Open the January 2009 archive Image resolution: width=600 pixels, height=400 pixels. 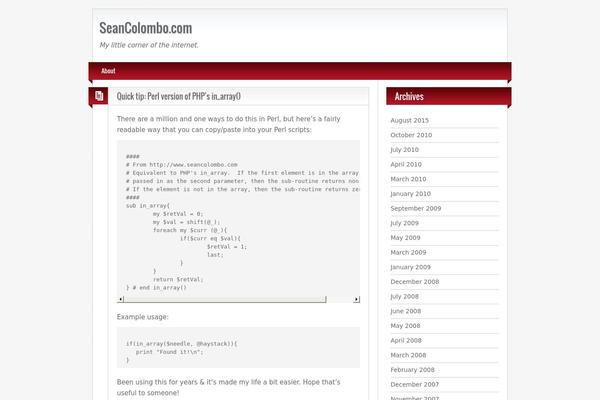coord(411,267)
